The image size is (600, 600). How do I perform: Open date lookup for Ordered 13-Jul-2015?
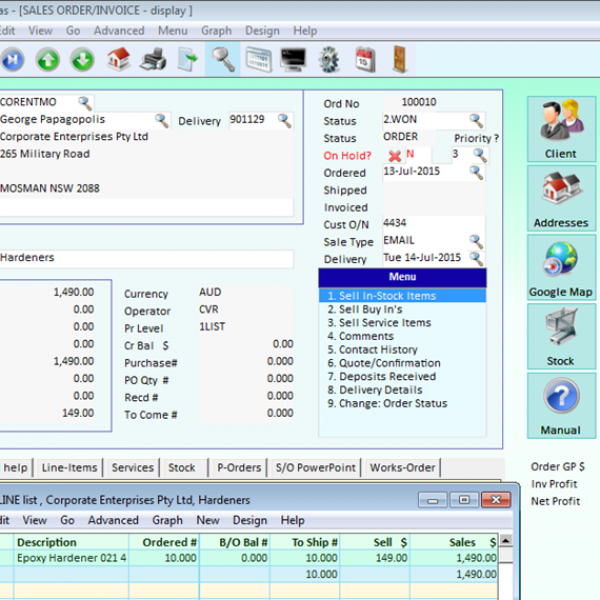pos(476,172)
